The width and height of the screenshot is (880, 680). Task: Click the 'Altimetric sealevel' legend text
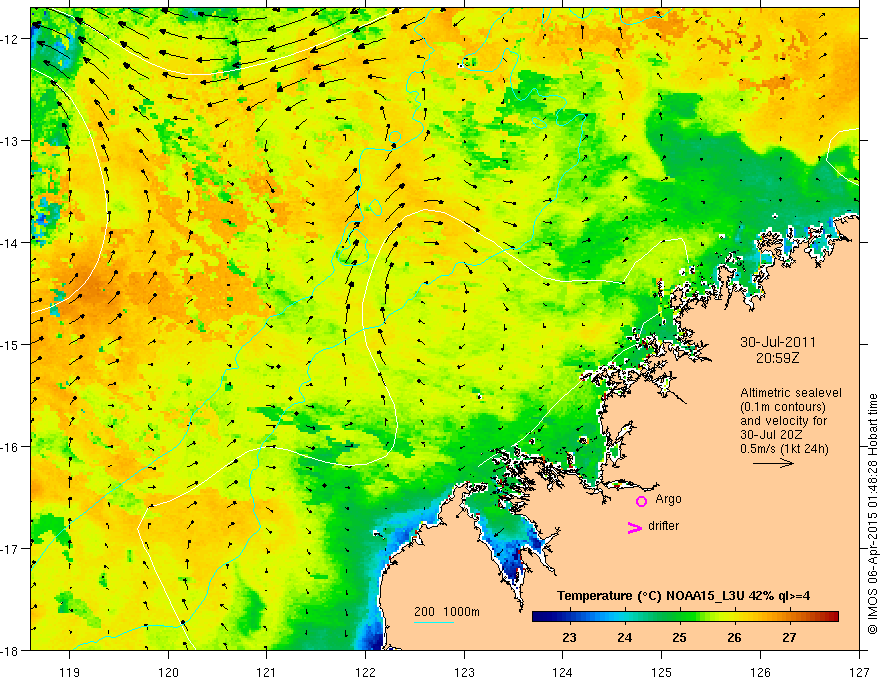pos(791,393)
